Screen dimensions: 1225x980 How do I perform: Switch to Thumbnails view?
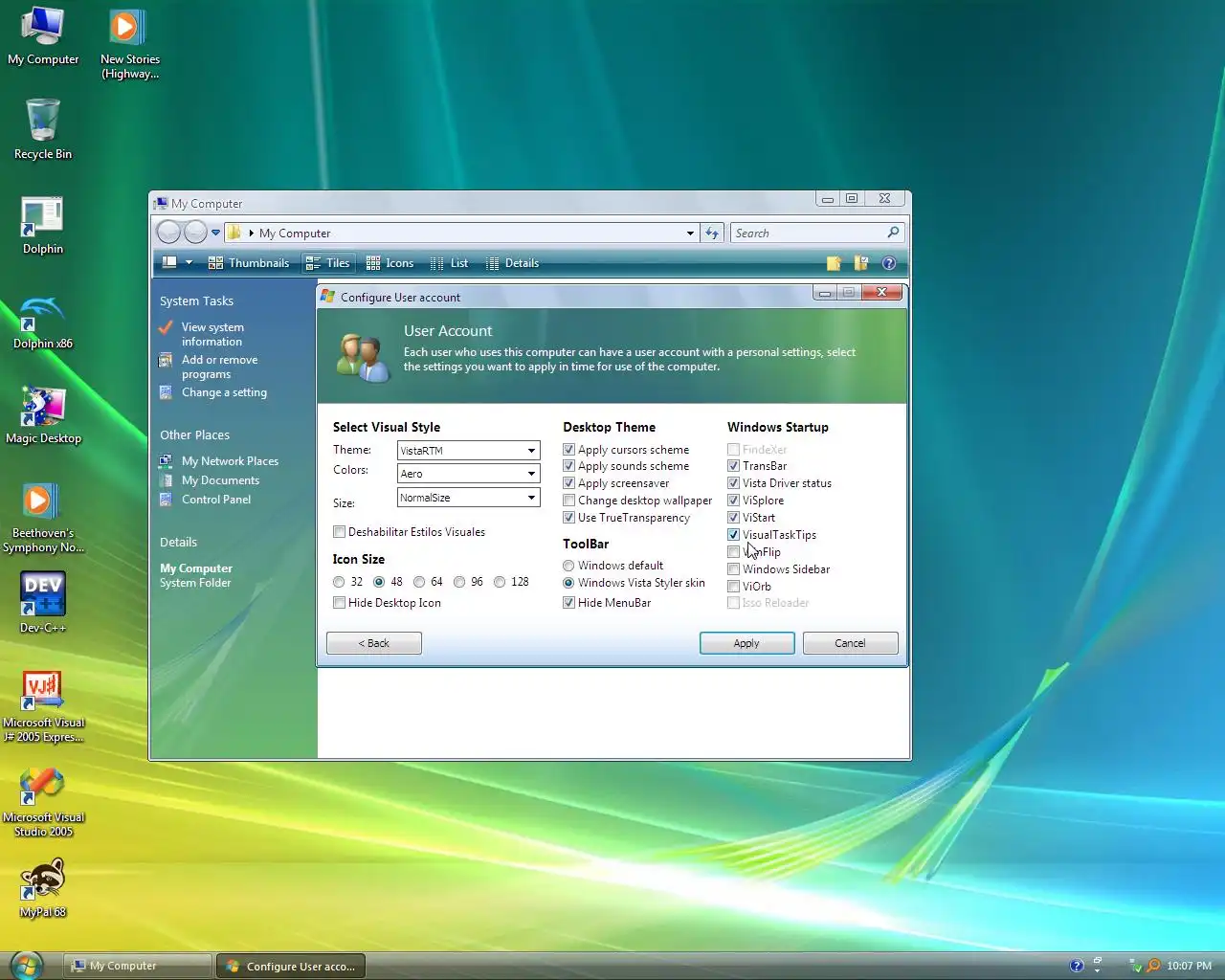pos(249,263)
